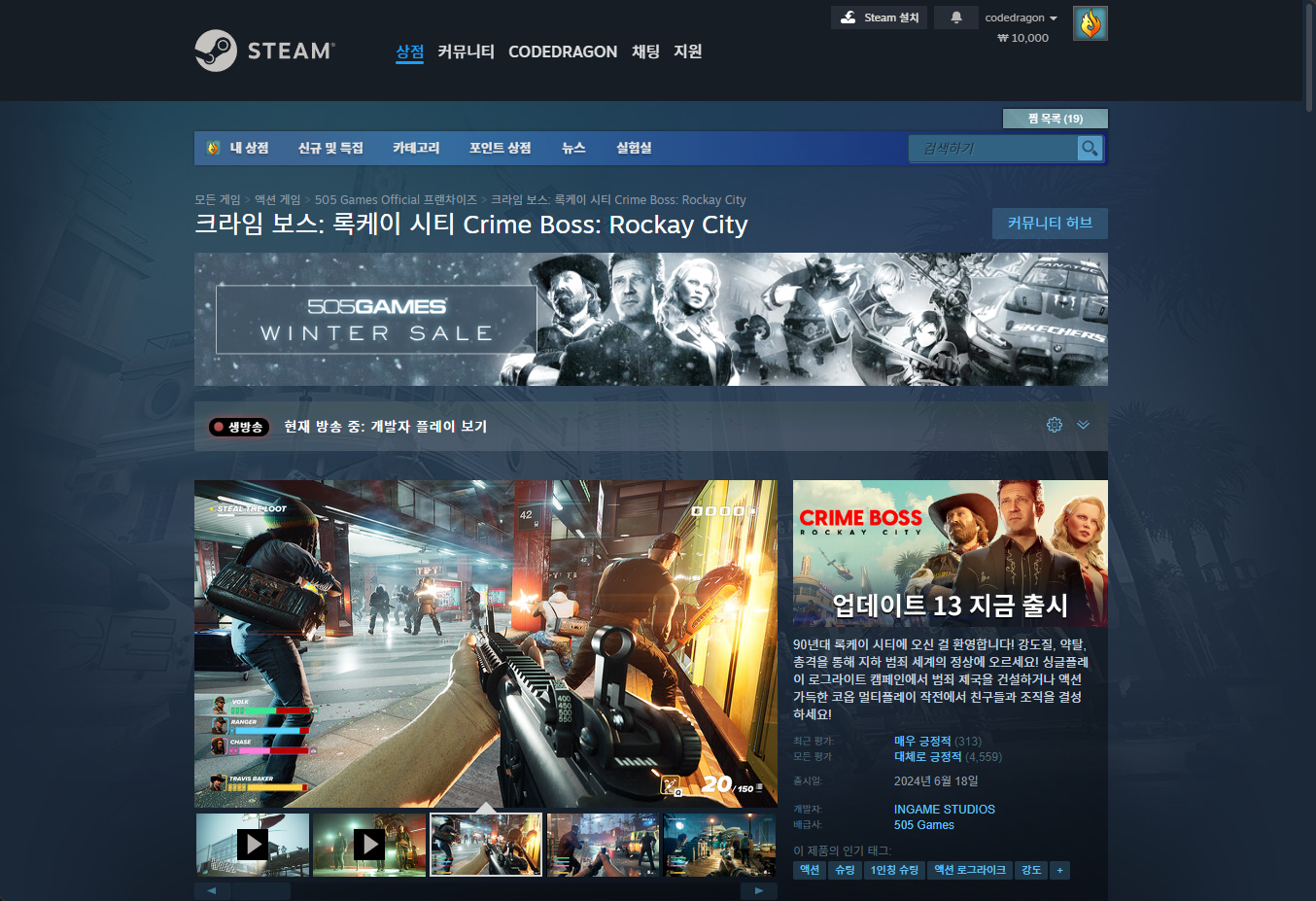Image resolution: width=1316 pixels, height=901 pixels.
Task: Click the 대체로 긍정적 all reviews link
Action: pos(927,756)
